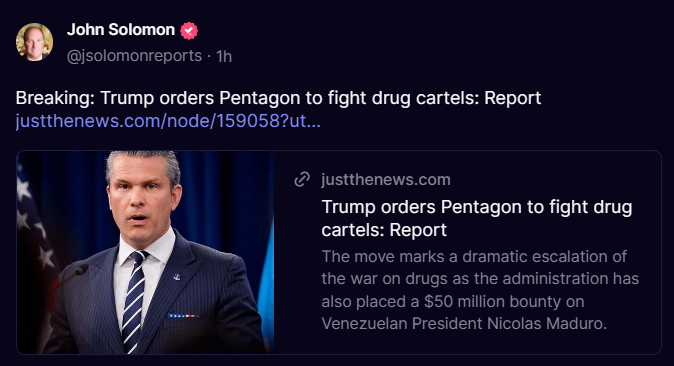This screenshot has height=366, width=674.
Task: Open card headline 'Trump orders Pentagon to fight'
Action: pyautogui.click(x=477, y=218)
